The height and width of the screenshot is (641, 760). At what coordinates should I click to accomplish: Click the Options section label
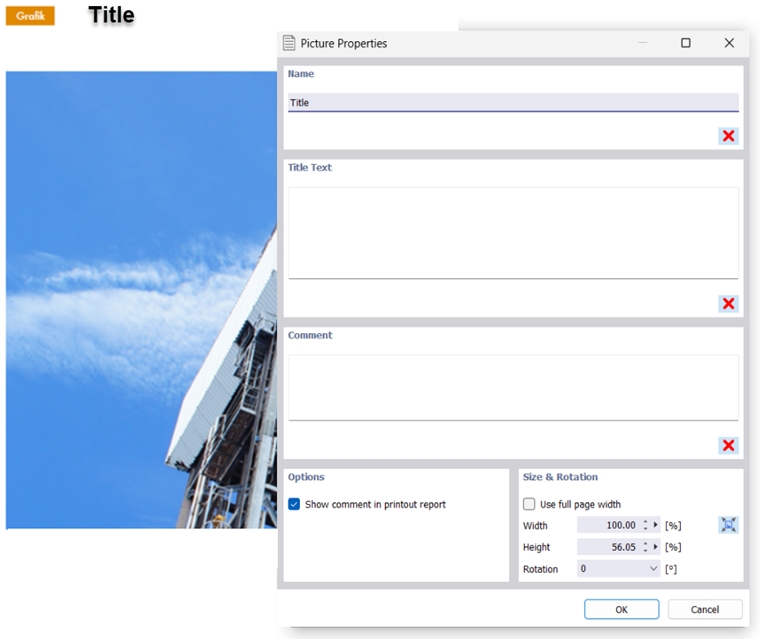pos(306,477)
